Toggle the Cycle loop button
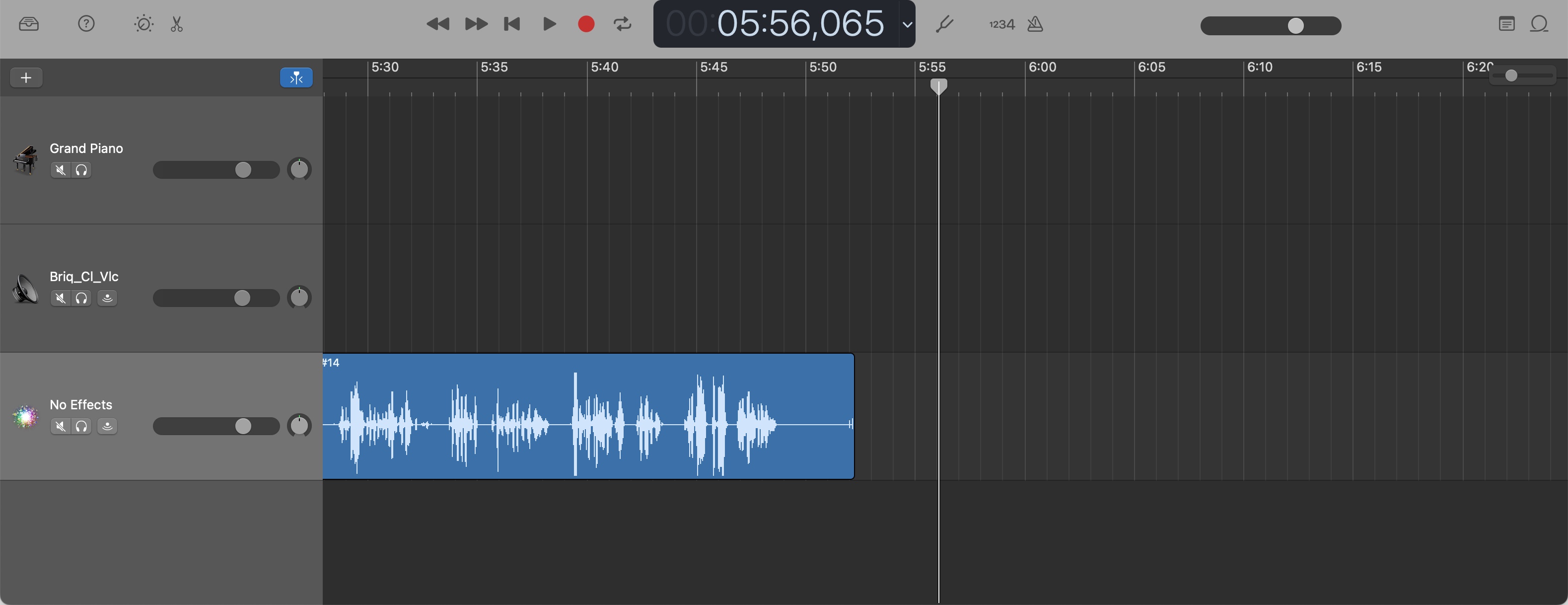The height and width of the screenshot is (605, 1568). (622, 24)
